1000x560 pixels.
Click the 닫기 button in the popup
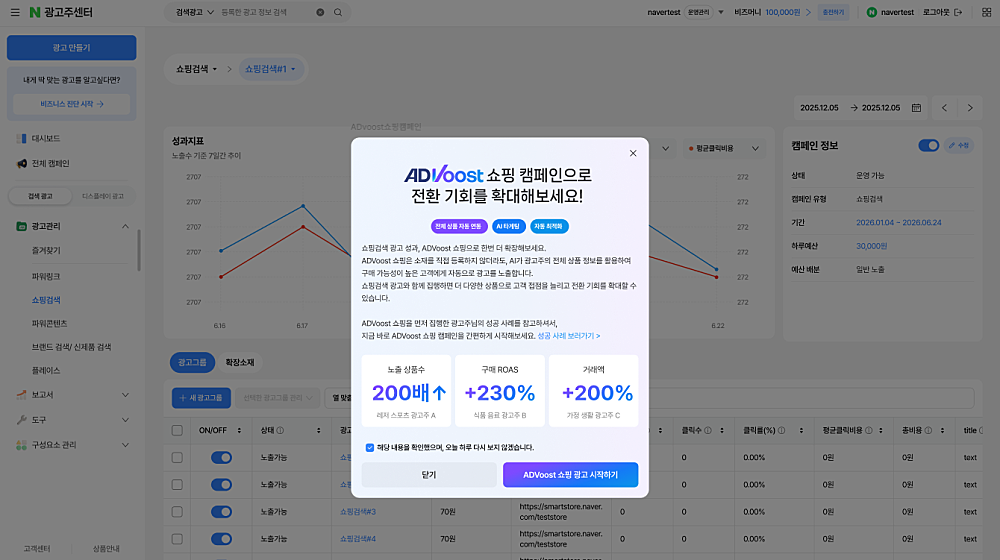(x=429, y=475)
